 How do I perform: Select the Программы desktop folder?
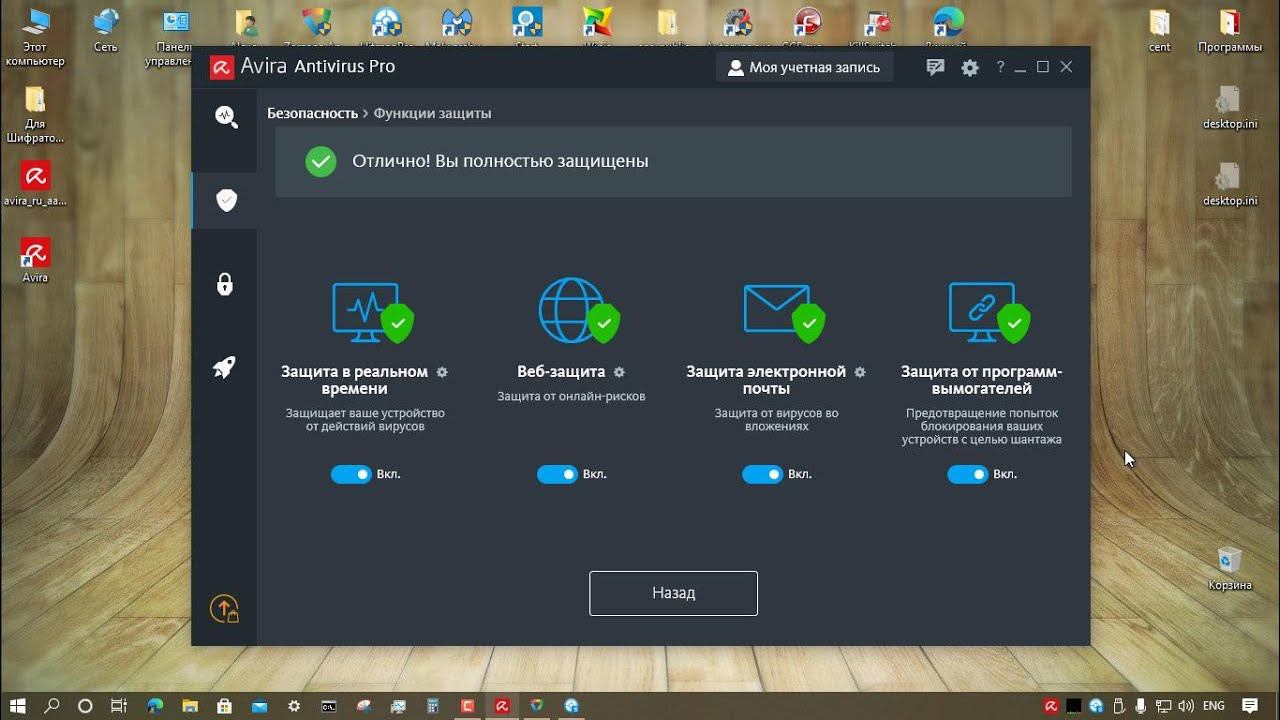(x=1229, y=31)
